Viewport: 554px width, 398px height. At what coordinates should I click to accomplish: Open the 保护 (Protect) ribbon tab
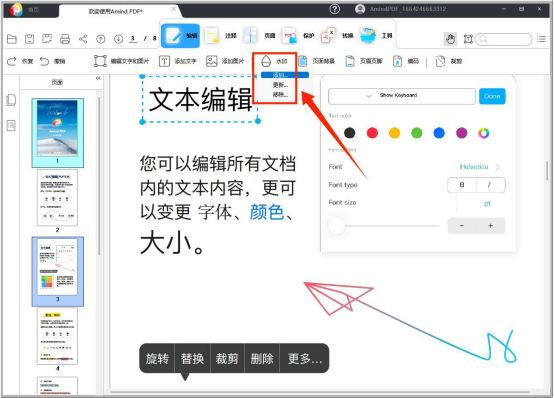point(297,36)
